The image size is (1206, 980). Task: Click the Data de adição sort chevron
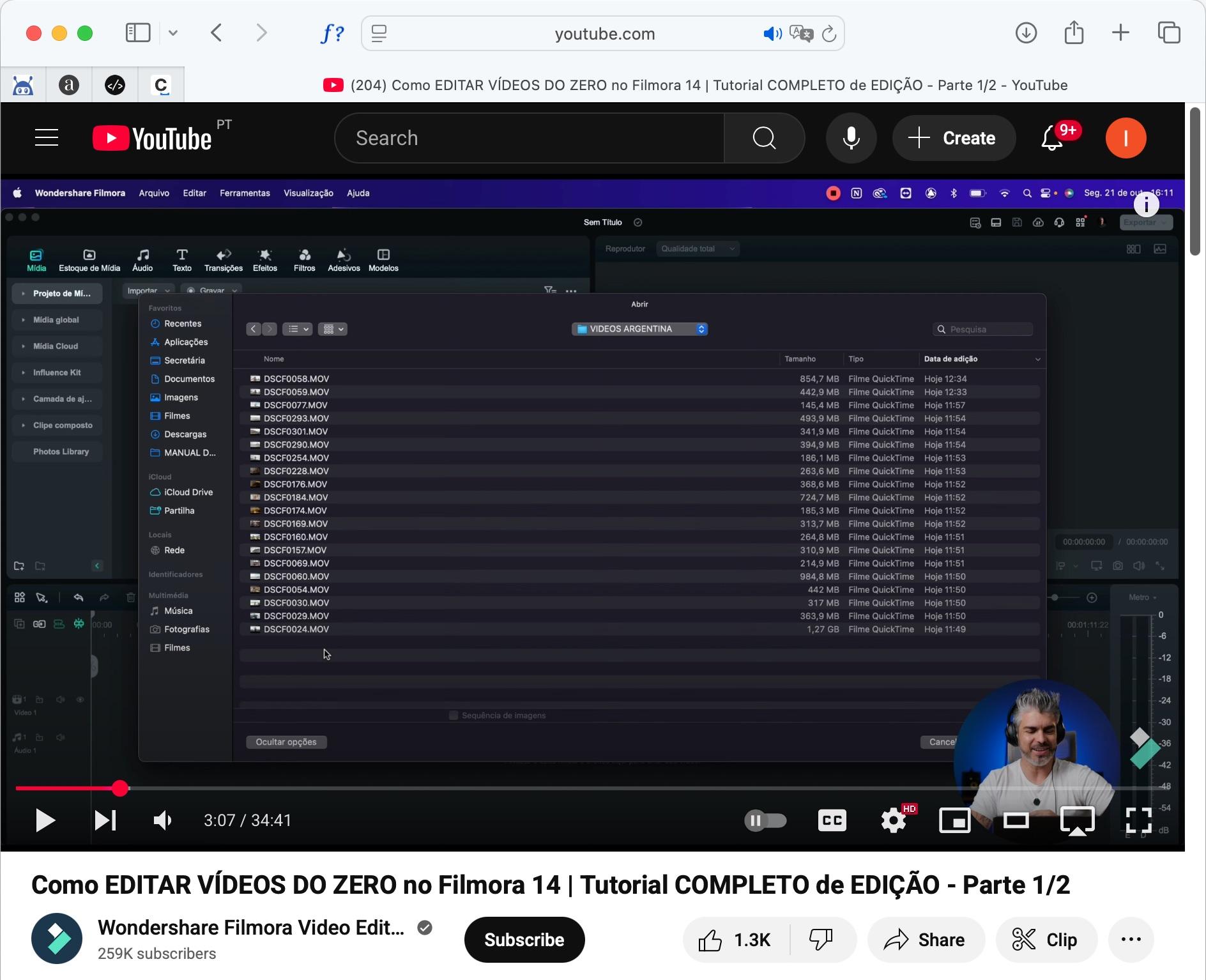(1037, 360)
